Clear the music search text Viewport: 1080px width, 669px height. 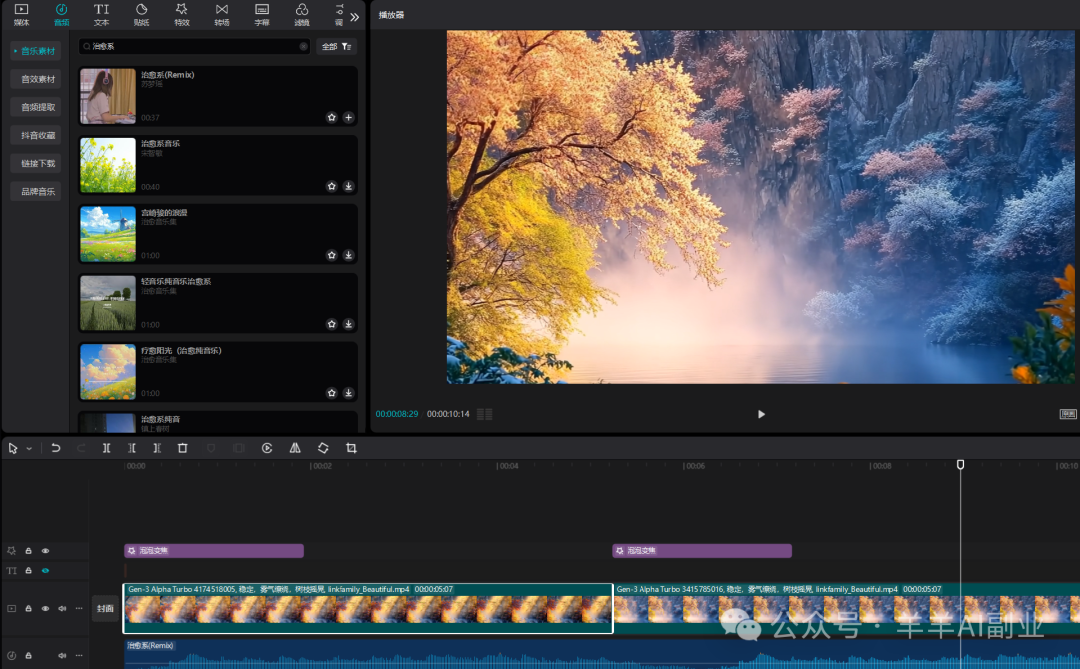tap(303, 46)
